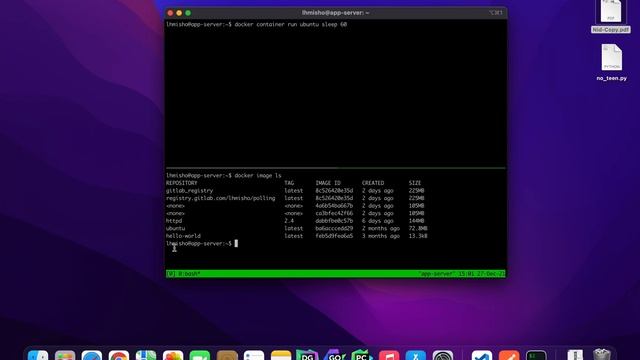Launch Safari from the Dock
Viewport: 640px width, 360px height.
pos(92,355)
